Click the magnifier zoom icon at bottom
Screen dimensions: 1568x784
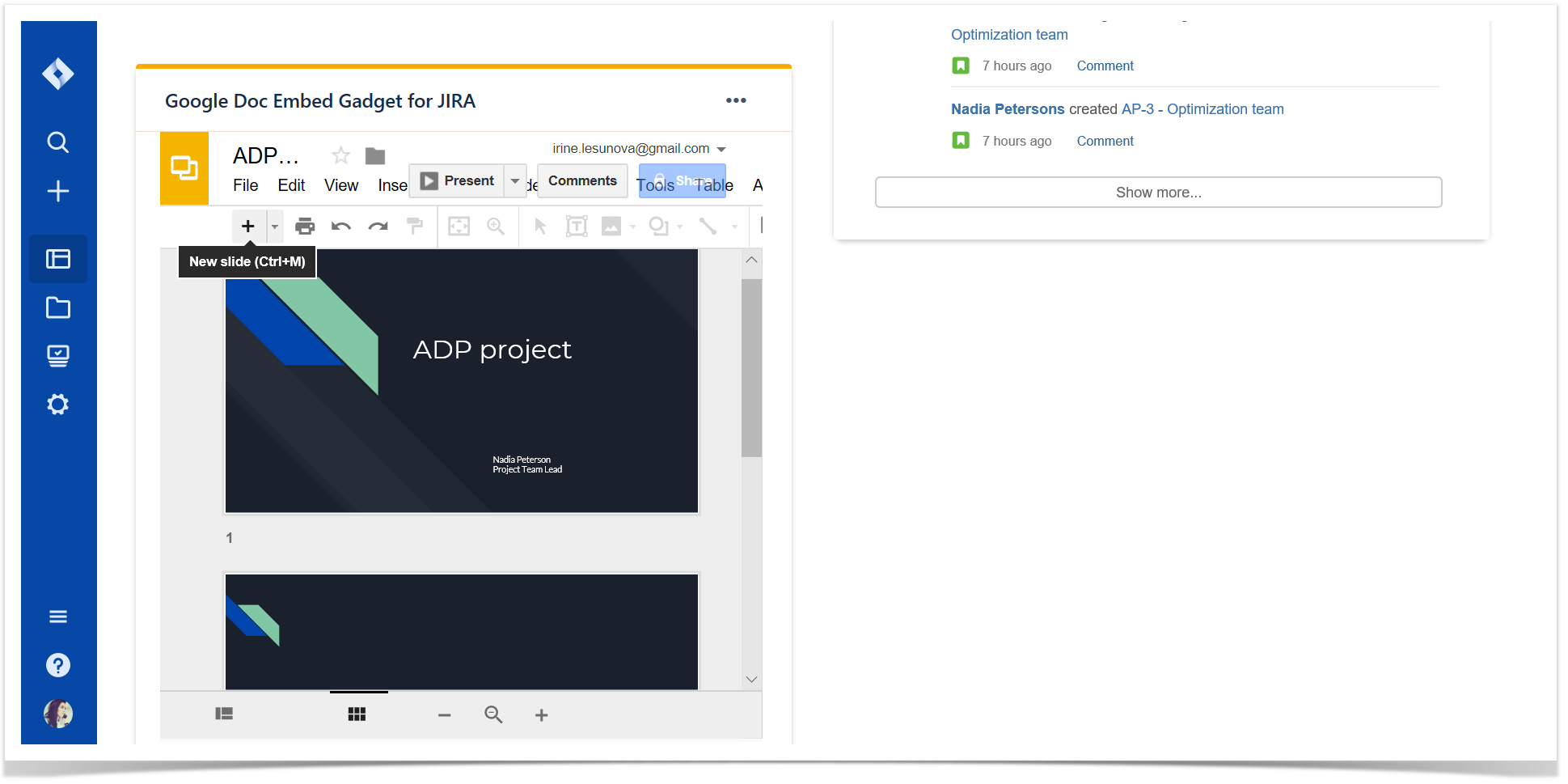493,714
